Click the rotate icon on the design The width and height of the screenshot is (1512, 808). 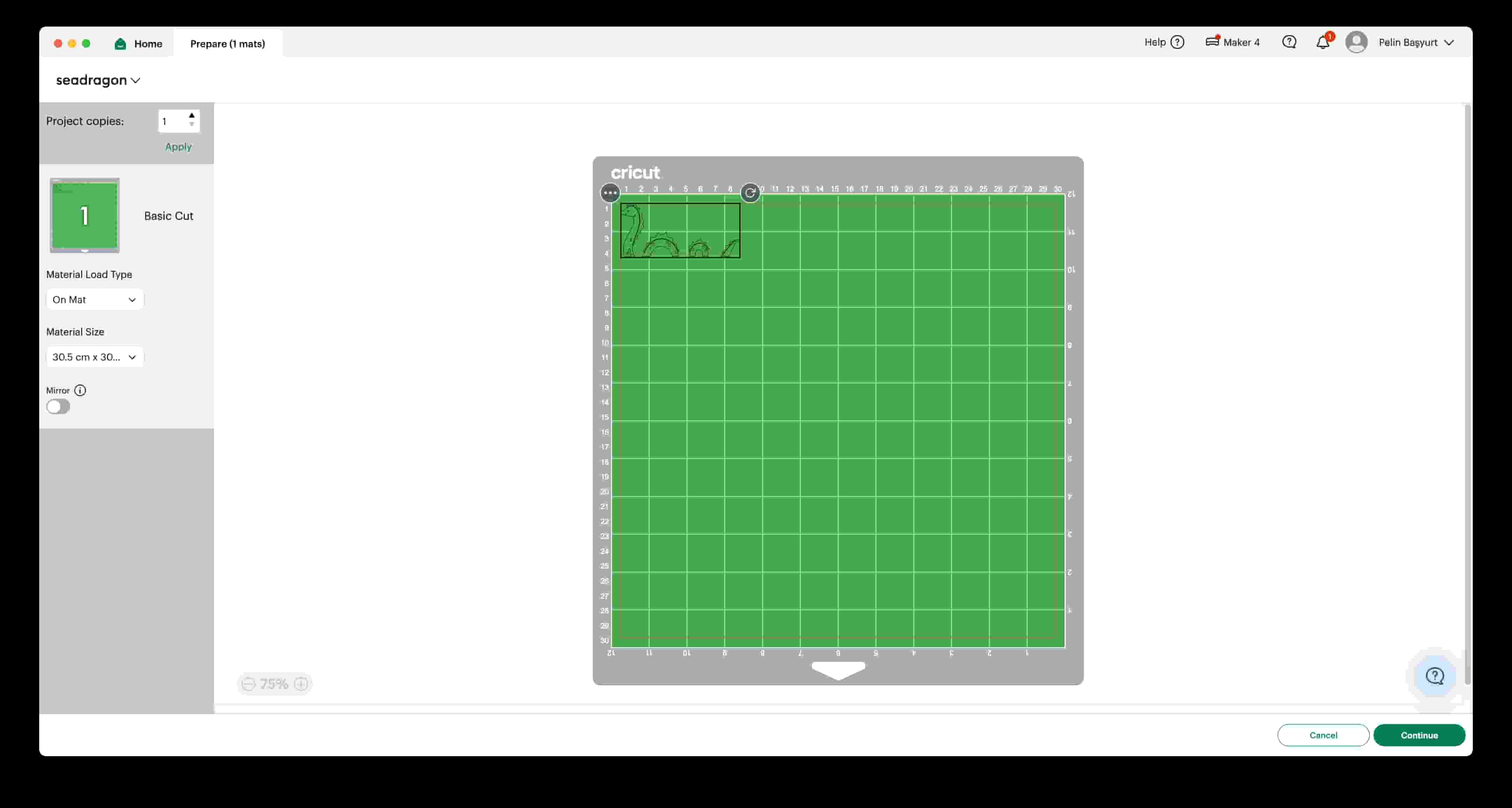pos(750,193)
